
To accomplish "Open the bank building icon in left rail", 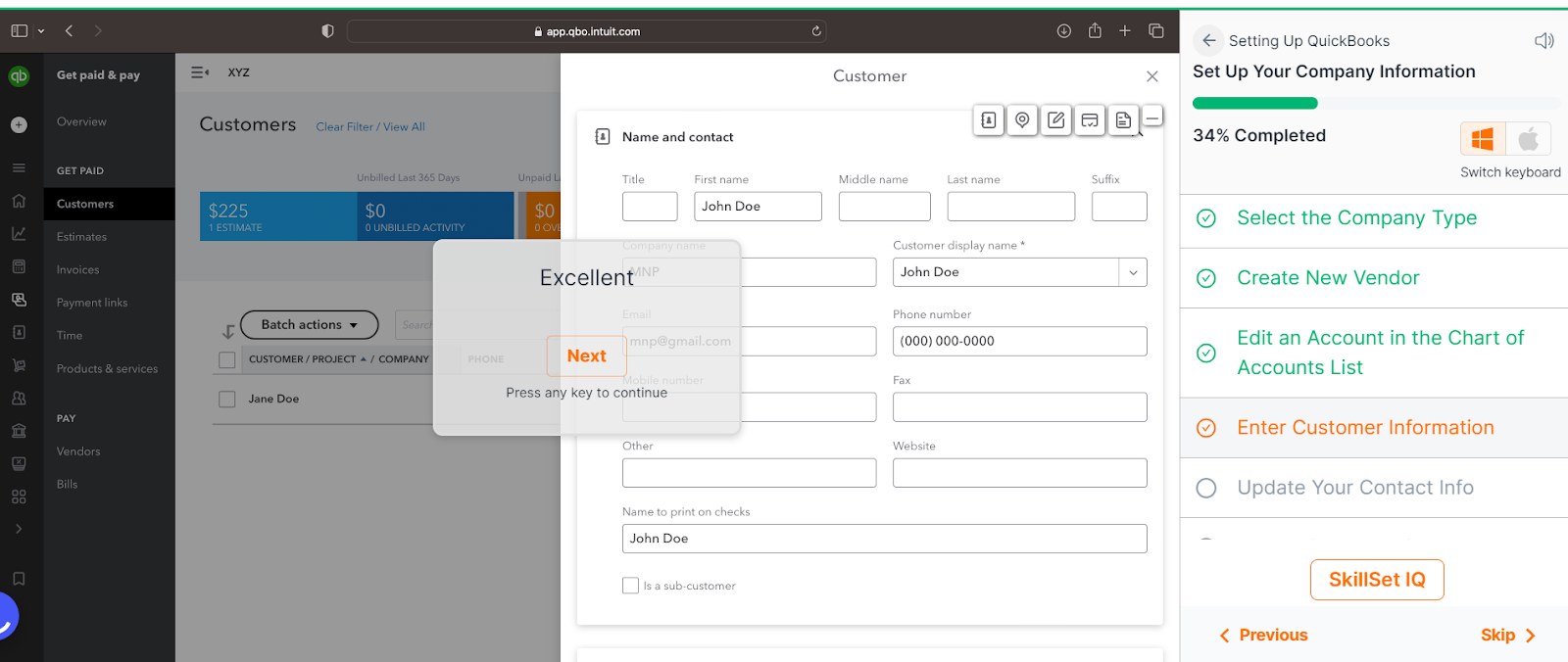I will (19, 431).
